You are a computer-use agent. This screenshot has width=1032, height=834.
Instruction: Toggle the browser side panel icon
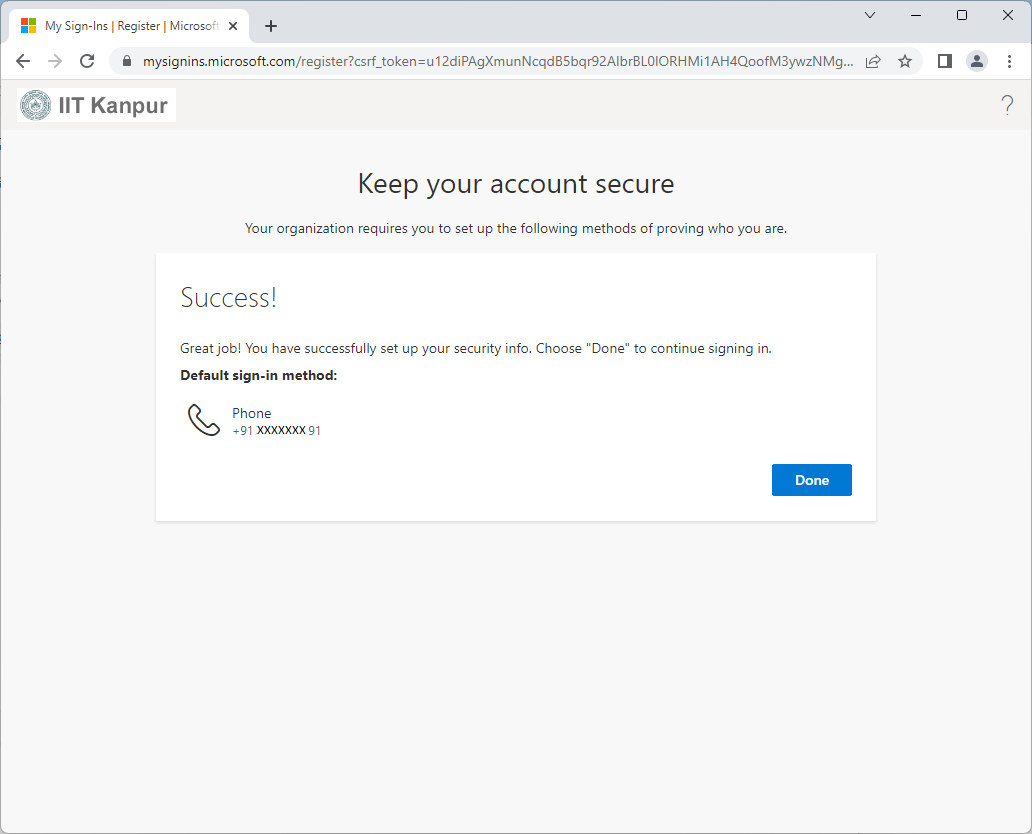click(944, 61)
